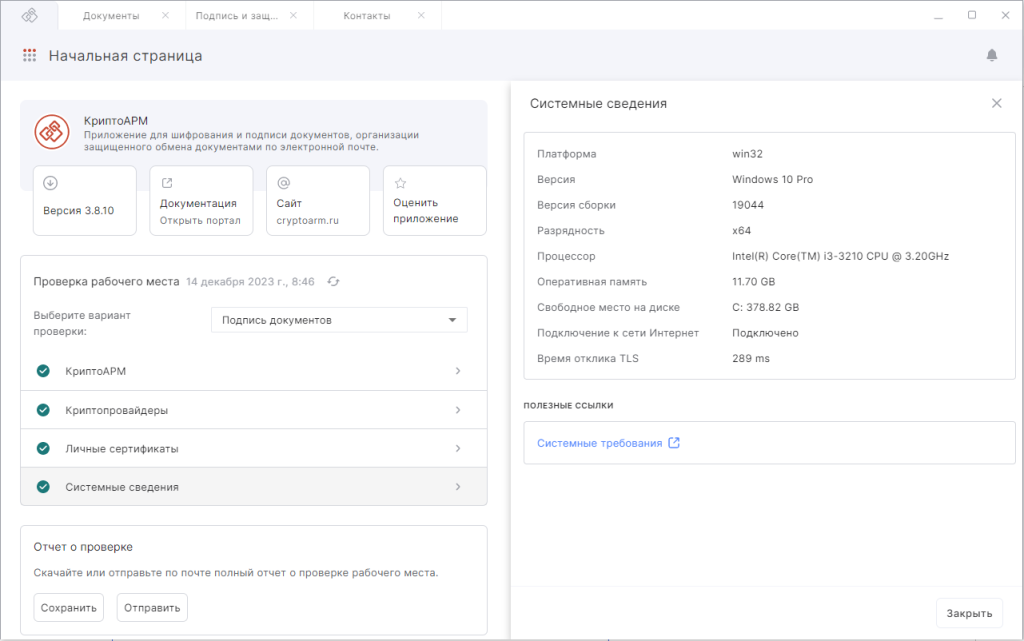Close the Подпись и защ... tab
Screen dimensions: 1024x641
pyautogui.click(x=293, y=15)
